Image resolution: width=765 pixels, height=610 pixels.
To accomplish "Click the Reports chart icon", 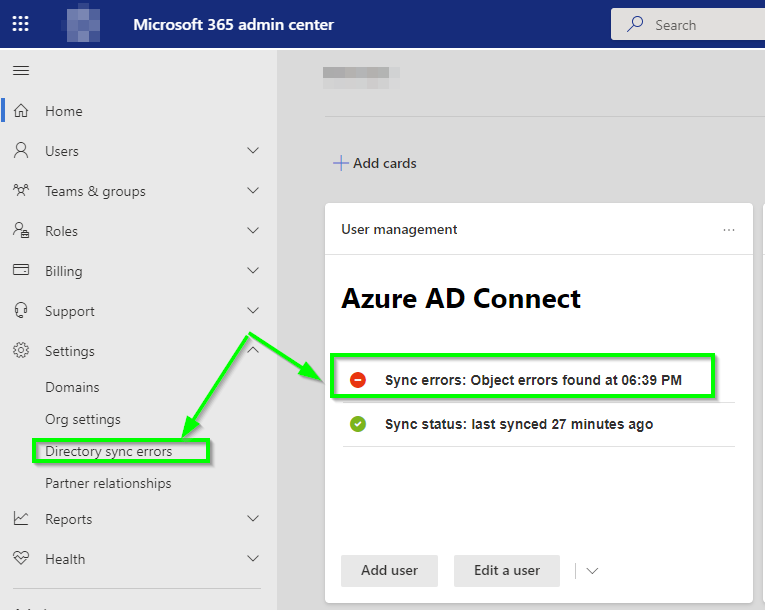I will pyautogui.click(x=21, y=518).
